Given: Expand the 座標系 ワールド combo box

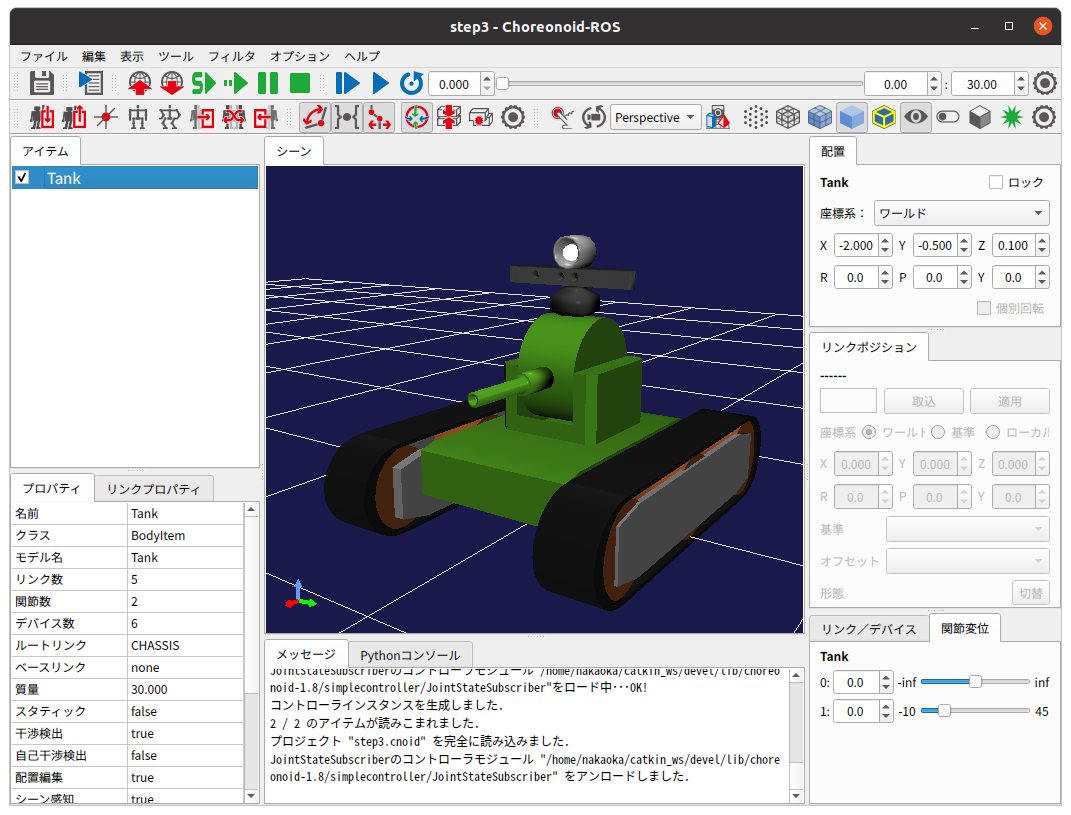Looking at the screenshot, I should pos(961,213).
